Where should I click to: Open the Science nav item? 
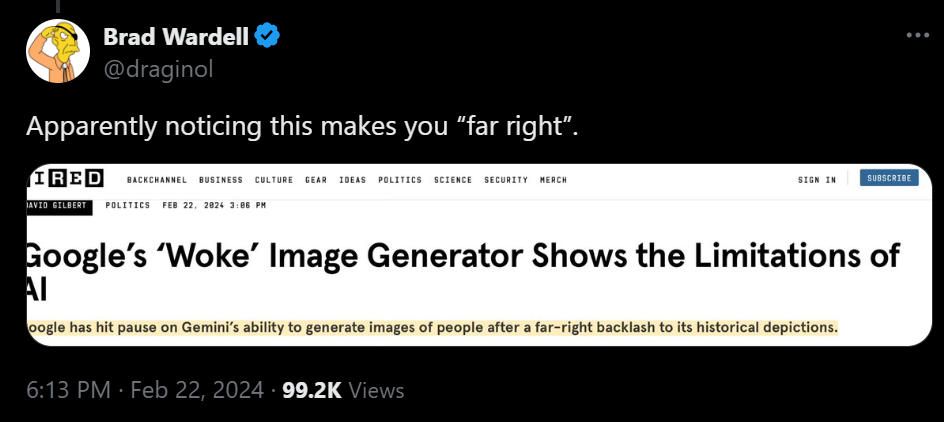[453, 180]
